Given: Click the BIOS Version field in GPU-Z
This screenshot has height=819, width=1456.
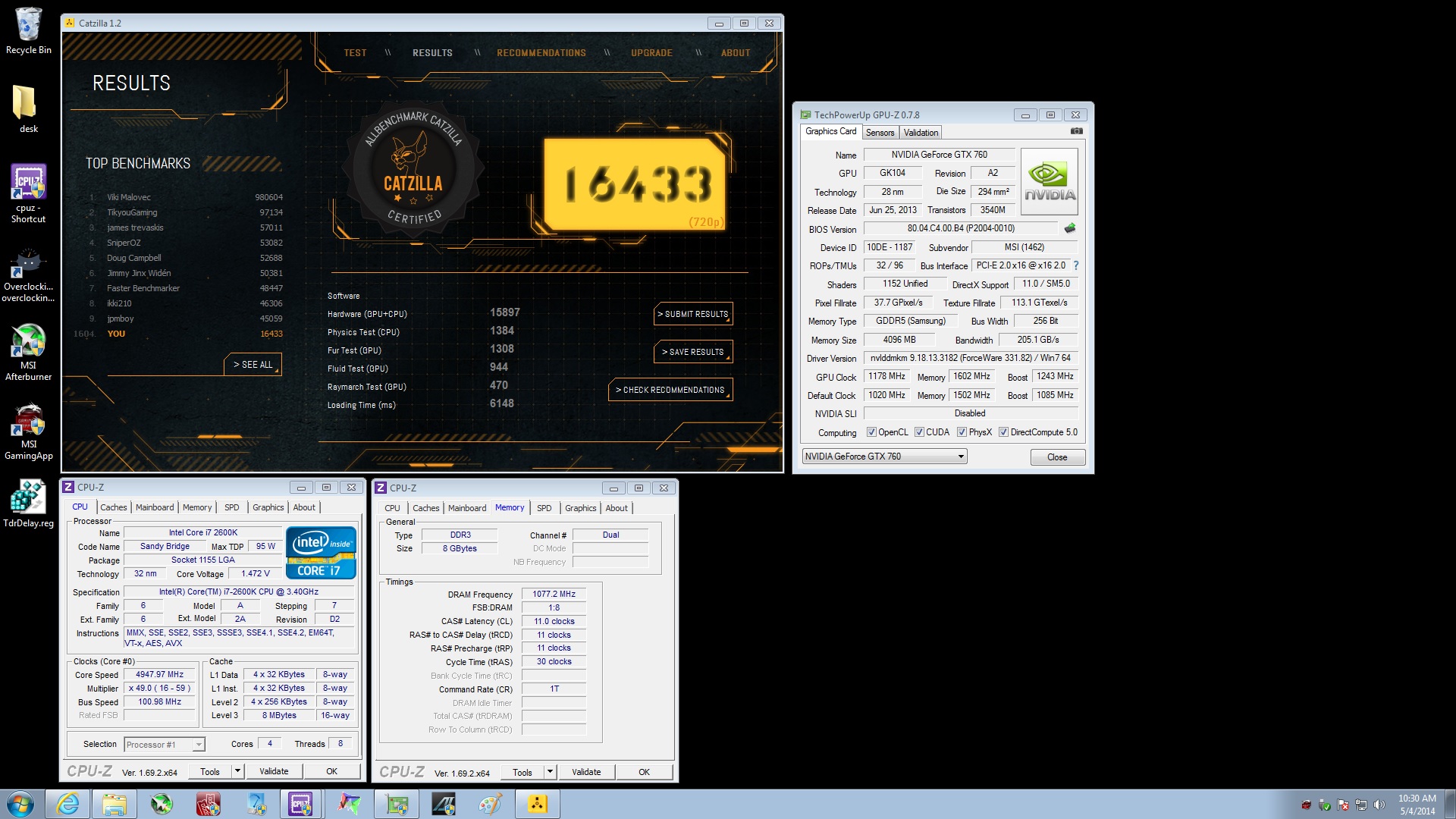Looking at the screenshot, I should (x=961, y=228).
